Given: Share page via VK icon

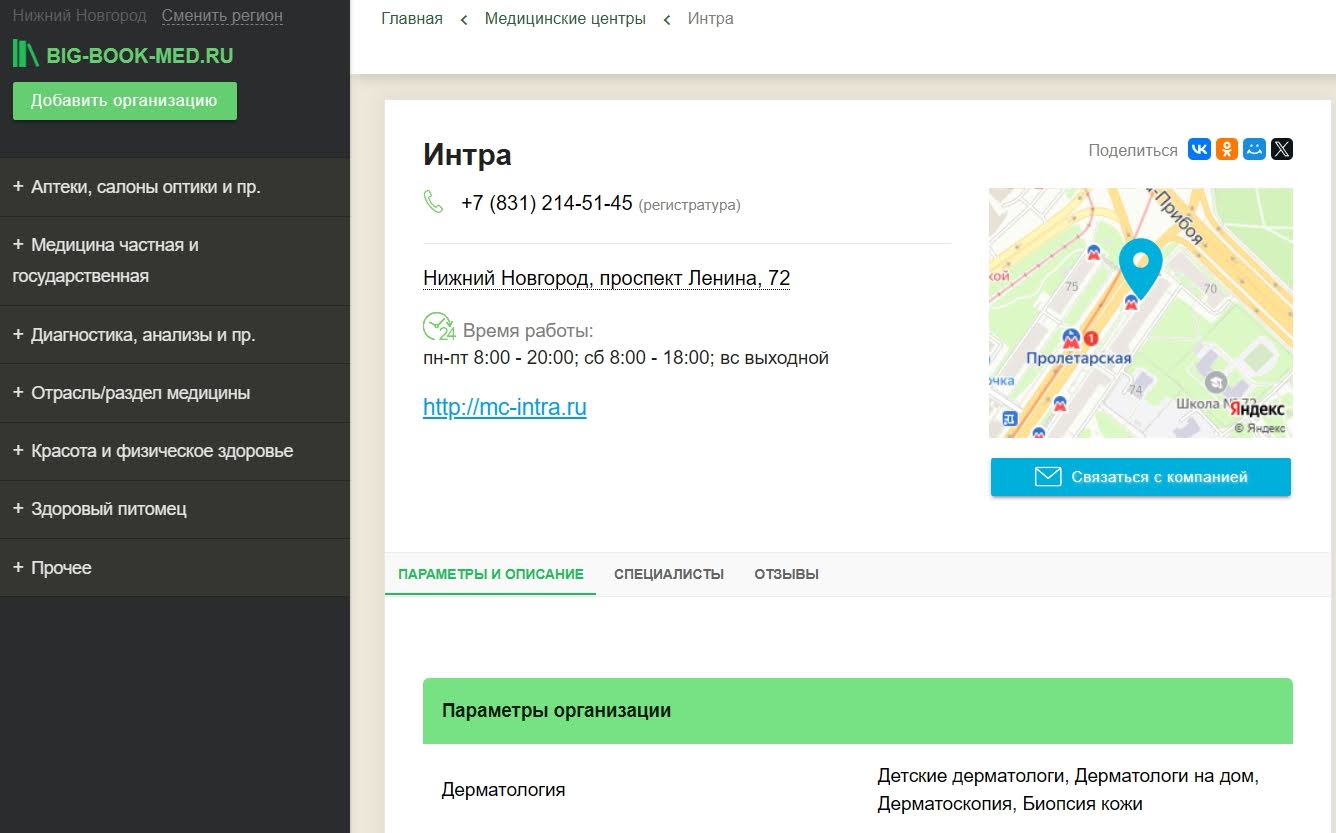Looking at the screenshot, I should point(1199,150).
